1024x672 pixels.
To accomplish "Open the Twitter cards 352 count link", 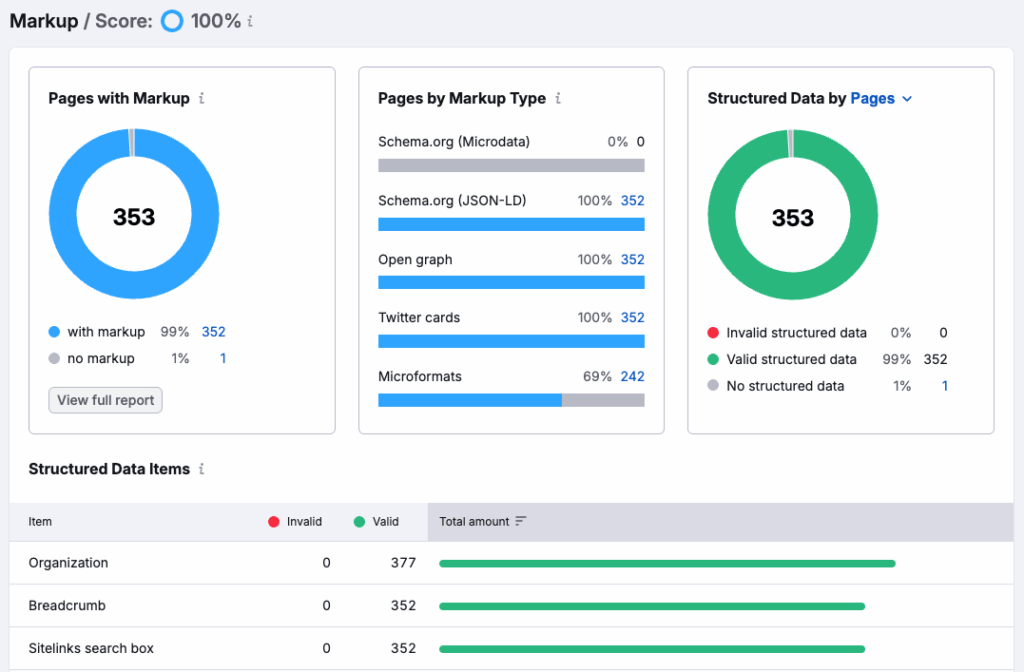I will (x=632, y=317).
